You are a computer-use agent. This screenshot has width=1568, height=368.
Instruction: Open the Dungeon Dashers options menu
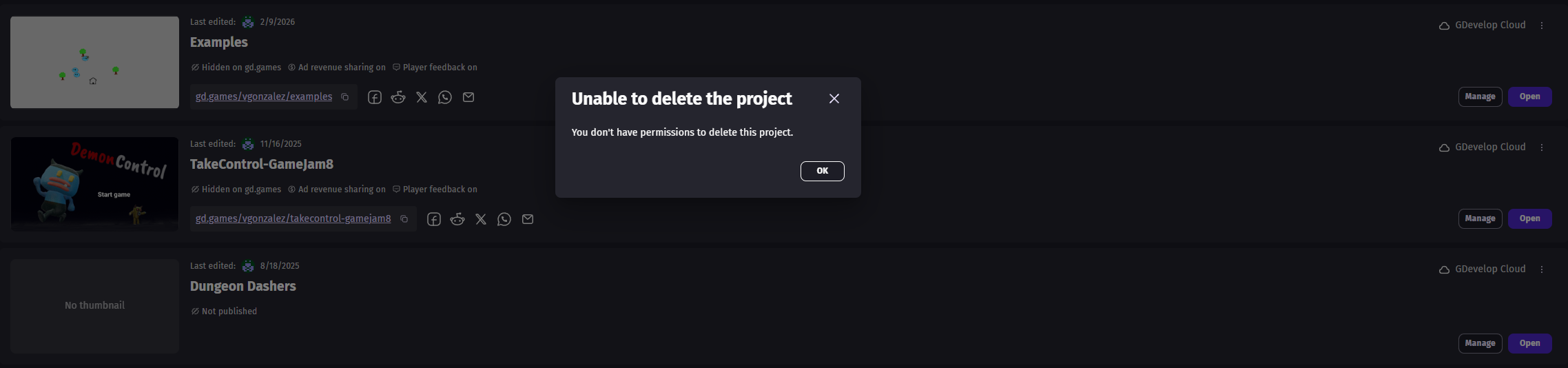pyautogui.click(x=1542, y=269)
